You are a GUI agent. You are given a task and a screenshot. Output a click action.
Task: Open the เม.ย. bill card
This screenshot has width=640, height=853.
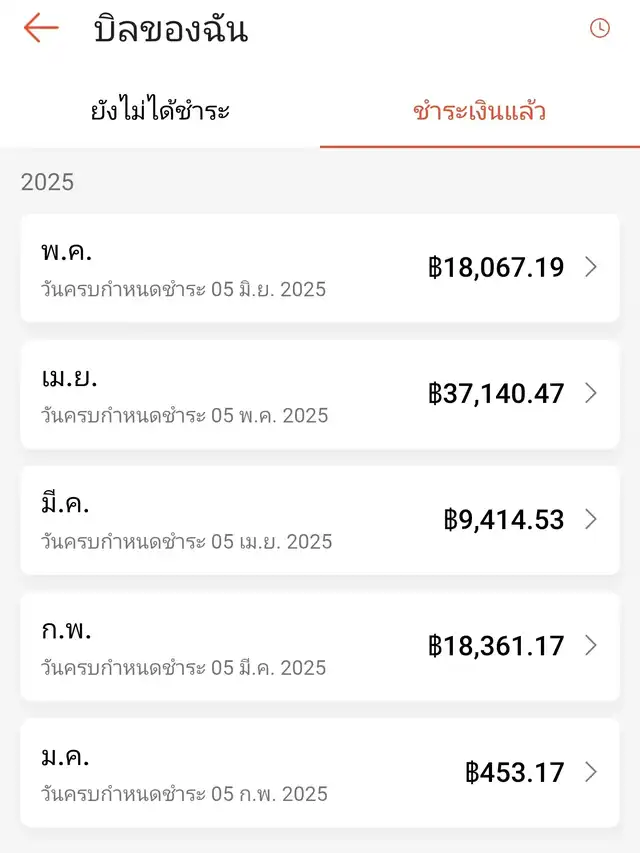(x=320, y=394)
